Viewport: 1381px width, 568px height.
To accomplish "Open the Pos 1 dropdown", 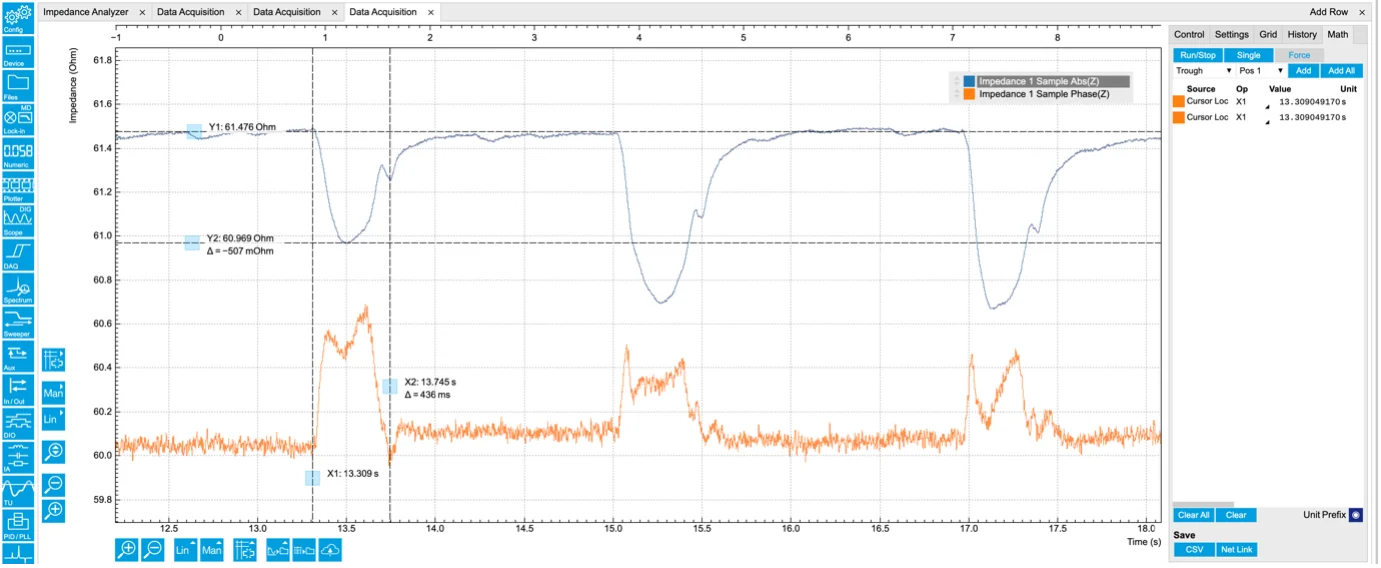I will pos(1261,71).
